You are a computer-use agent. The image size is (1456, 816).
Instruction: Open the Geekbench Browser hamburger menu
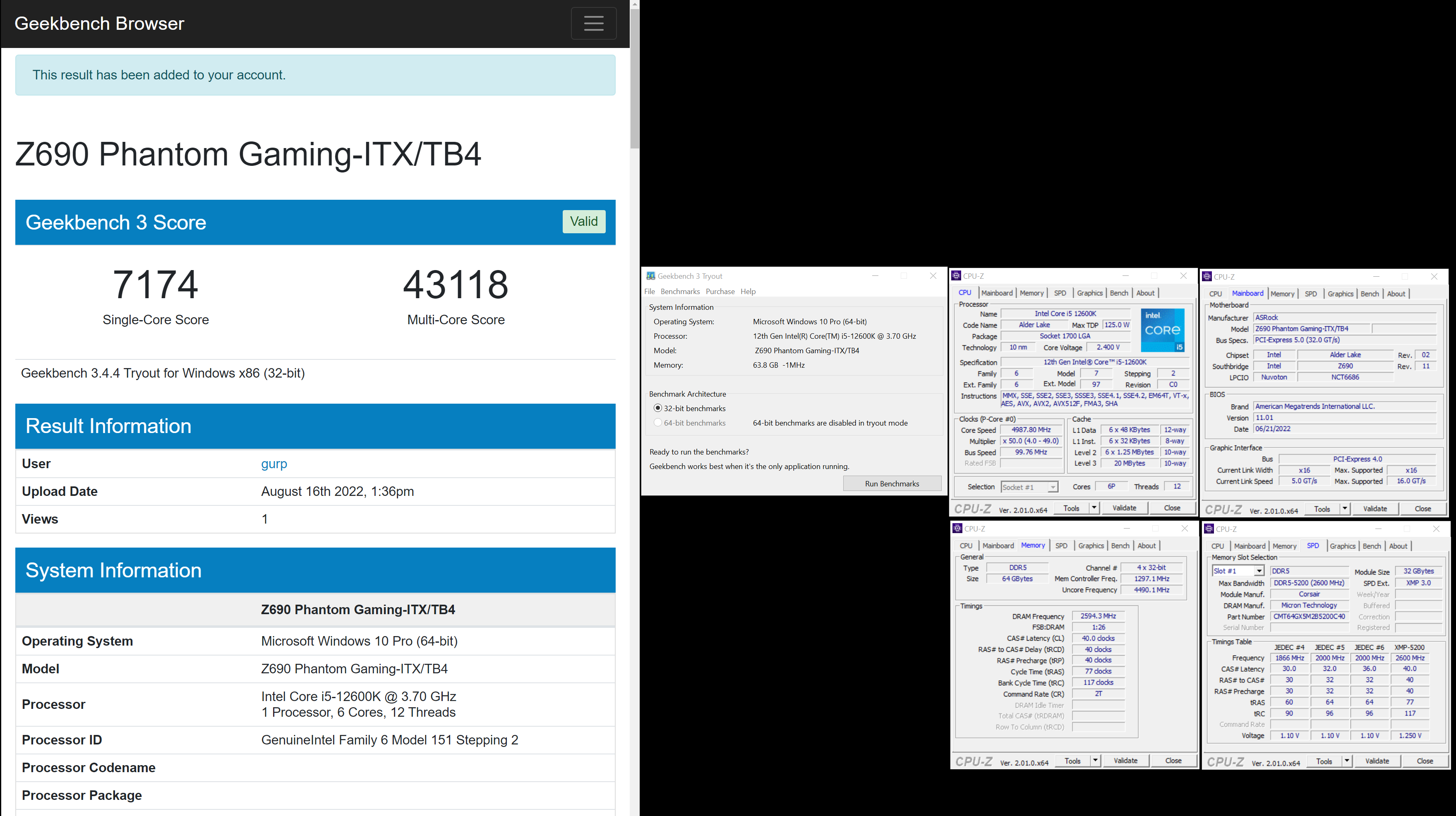(x=593, y=23)
